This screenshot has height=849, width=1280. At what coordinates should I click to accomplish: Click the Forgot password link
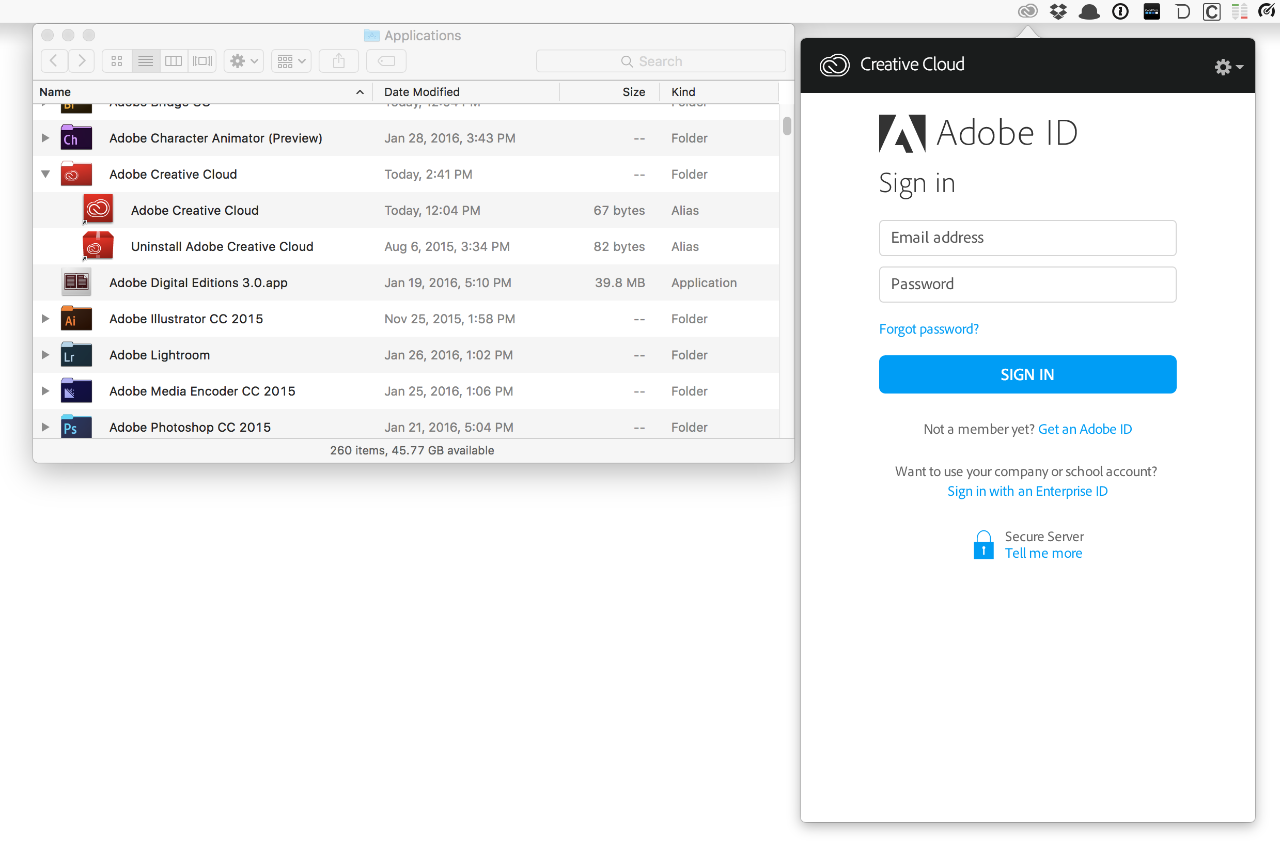click(929, 329)
